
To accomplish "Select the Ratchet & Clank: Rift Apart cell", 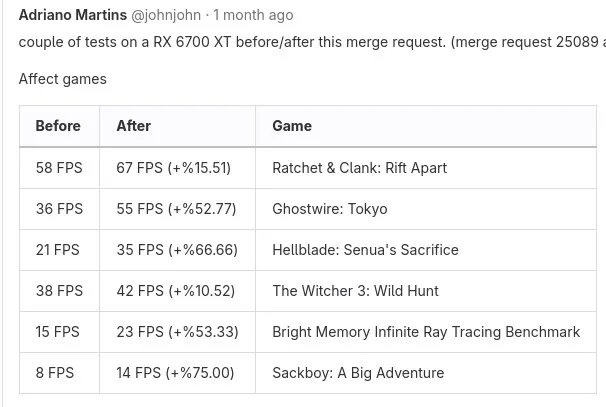I will [x=359, y=168].
